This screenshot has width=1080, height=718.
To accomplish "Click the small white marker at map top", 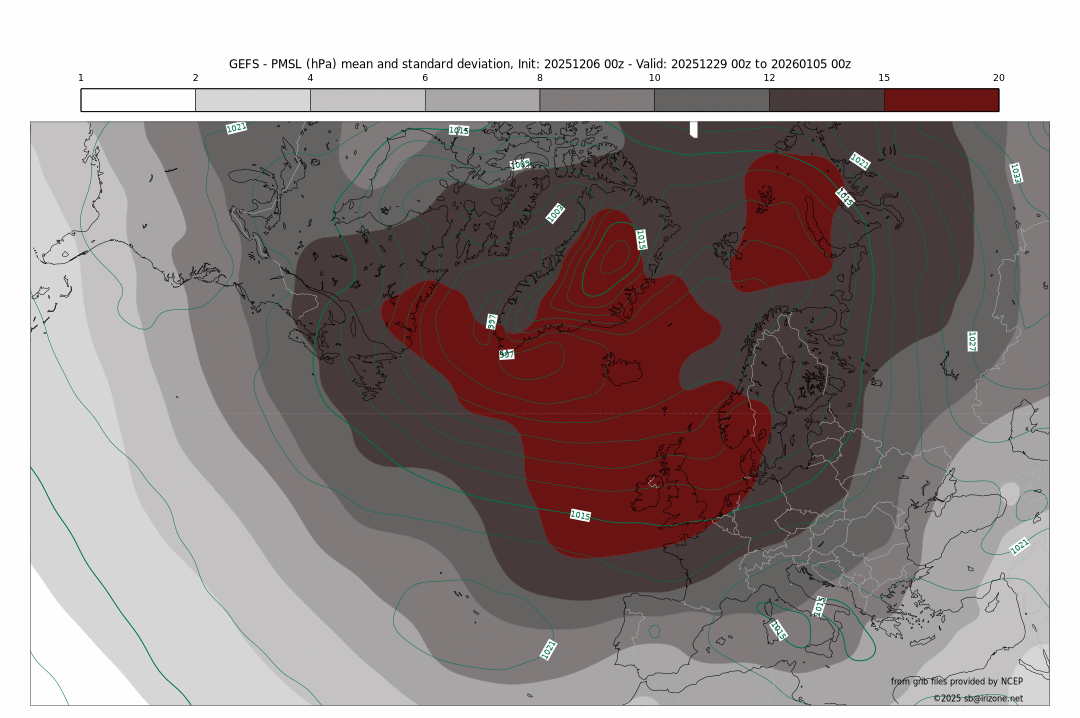I will tap(694, 130).
